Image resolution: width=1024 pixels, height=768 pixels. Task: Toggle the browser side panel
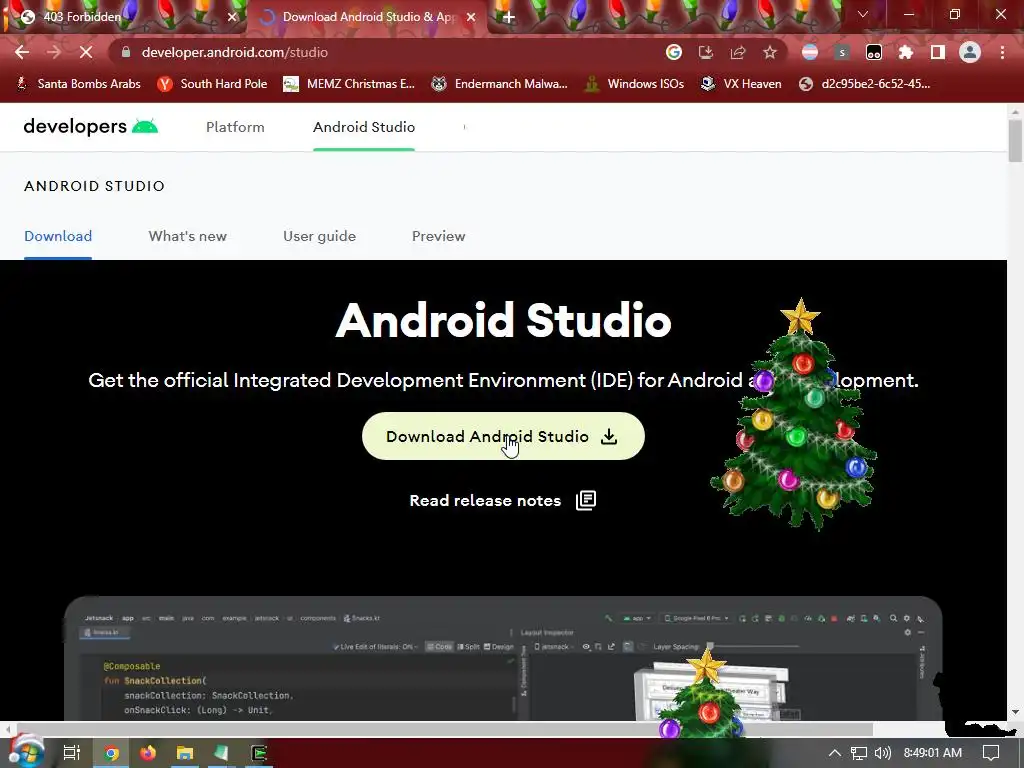point(938,52)
